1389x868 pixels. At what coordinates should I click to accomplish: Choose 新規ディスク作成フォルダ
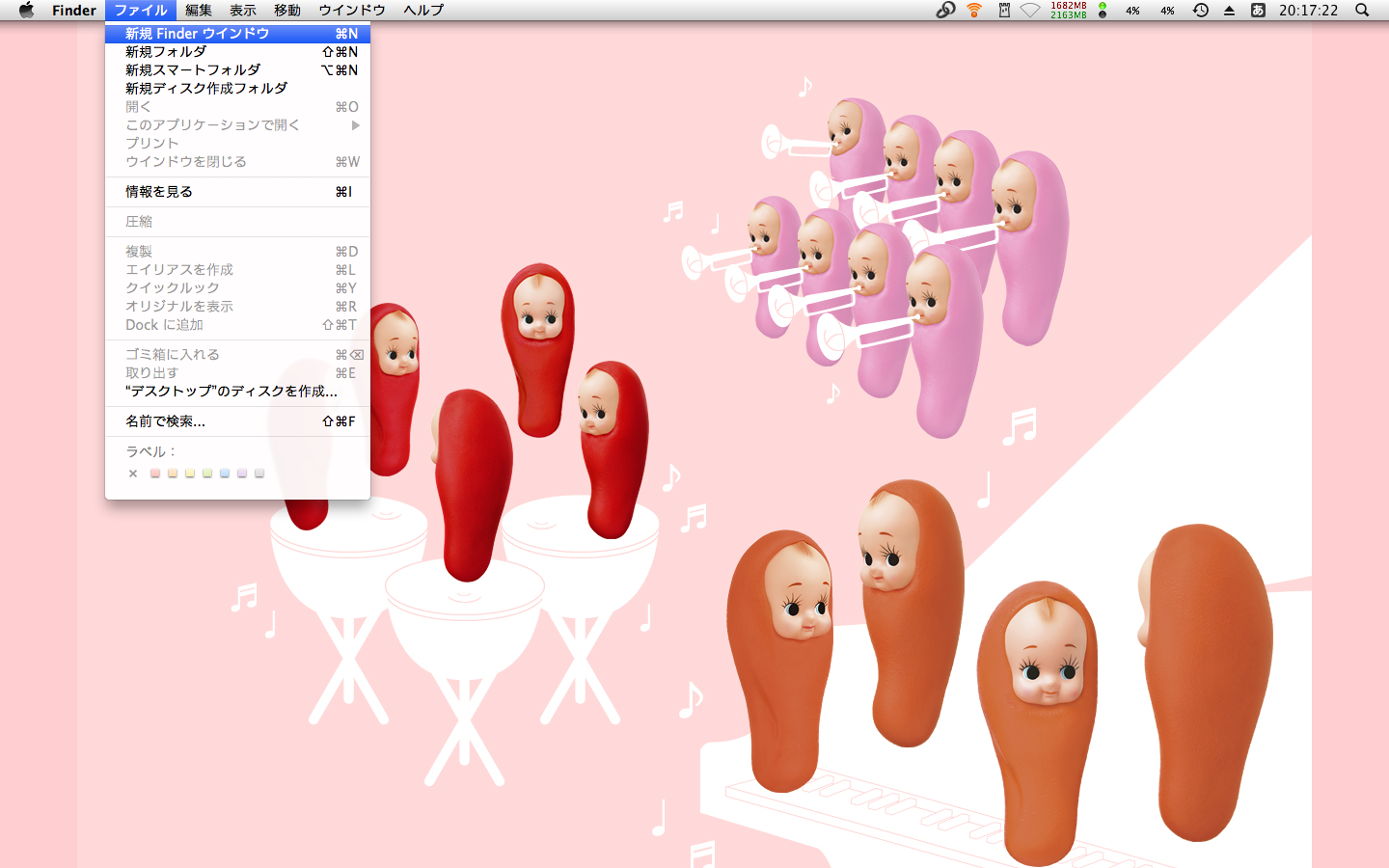(x=237, y=88)
